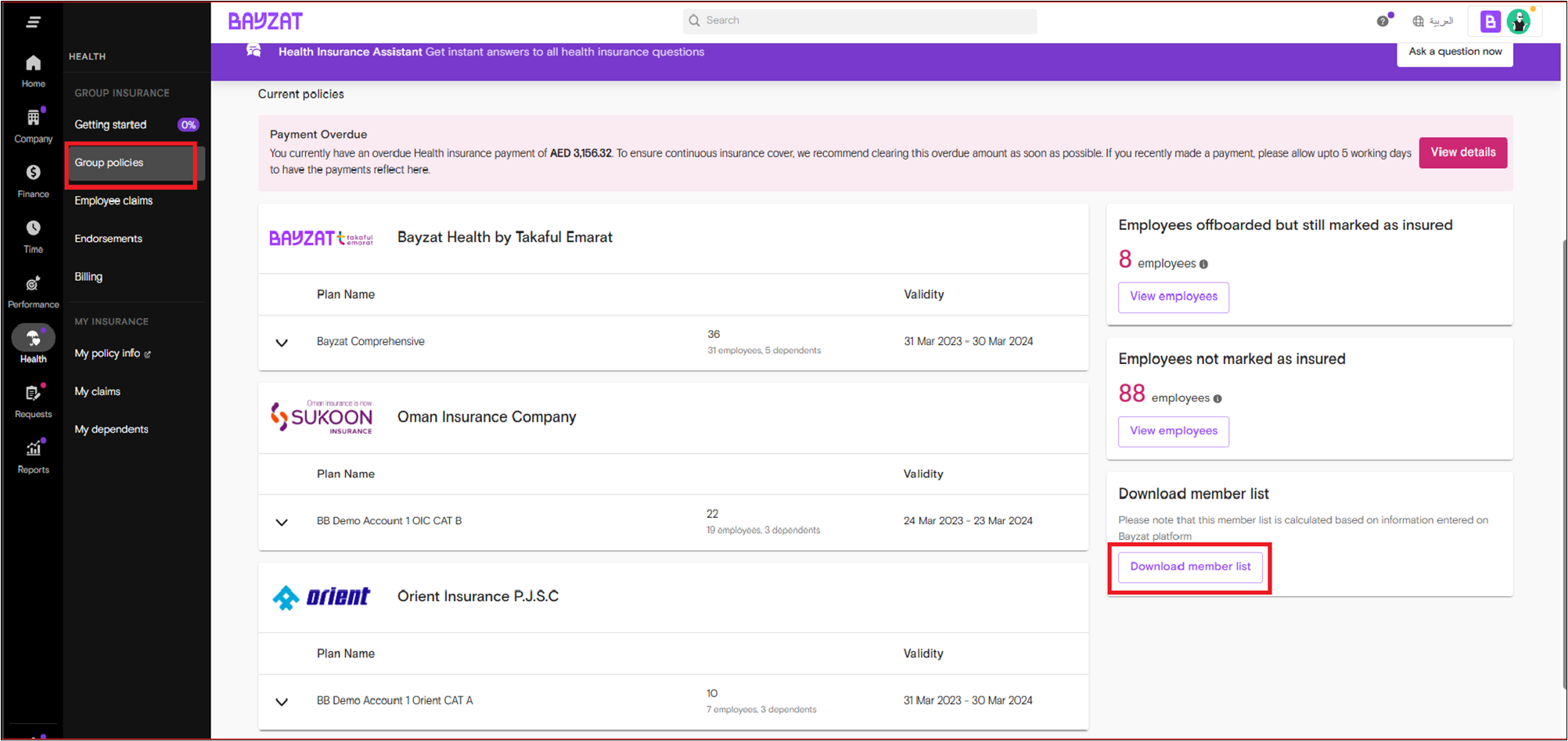Open Getting started in Group Insurance

coord(110,124)
